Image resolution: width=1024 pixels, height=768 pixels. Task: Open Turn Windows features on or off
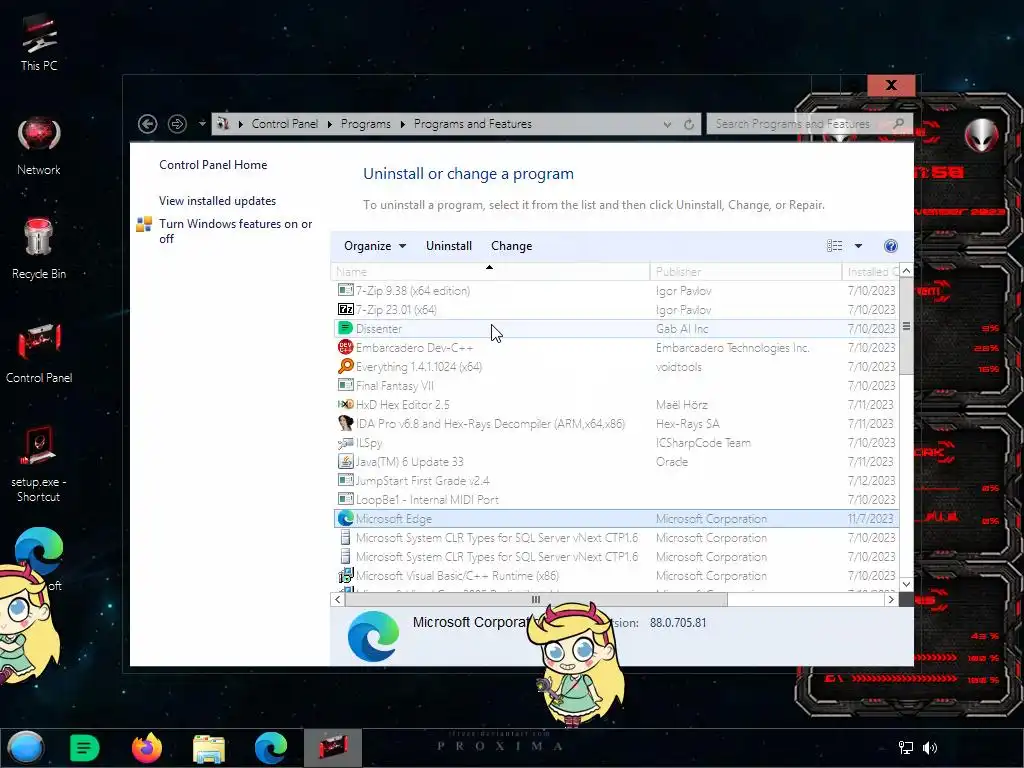(x=235, y=231)
